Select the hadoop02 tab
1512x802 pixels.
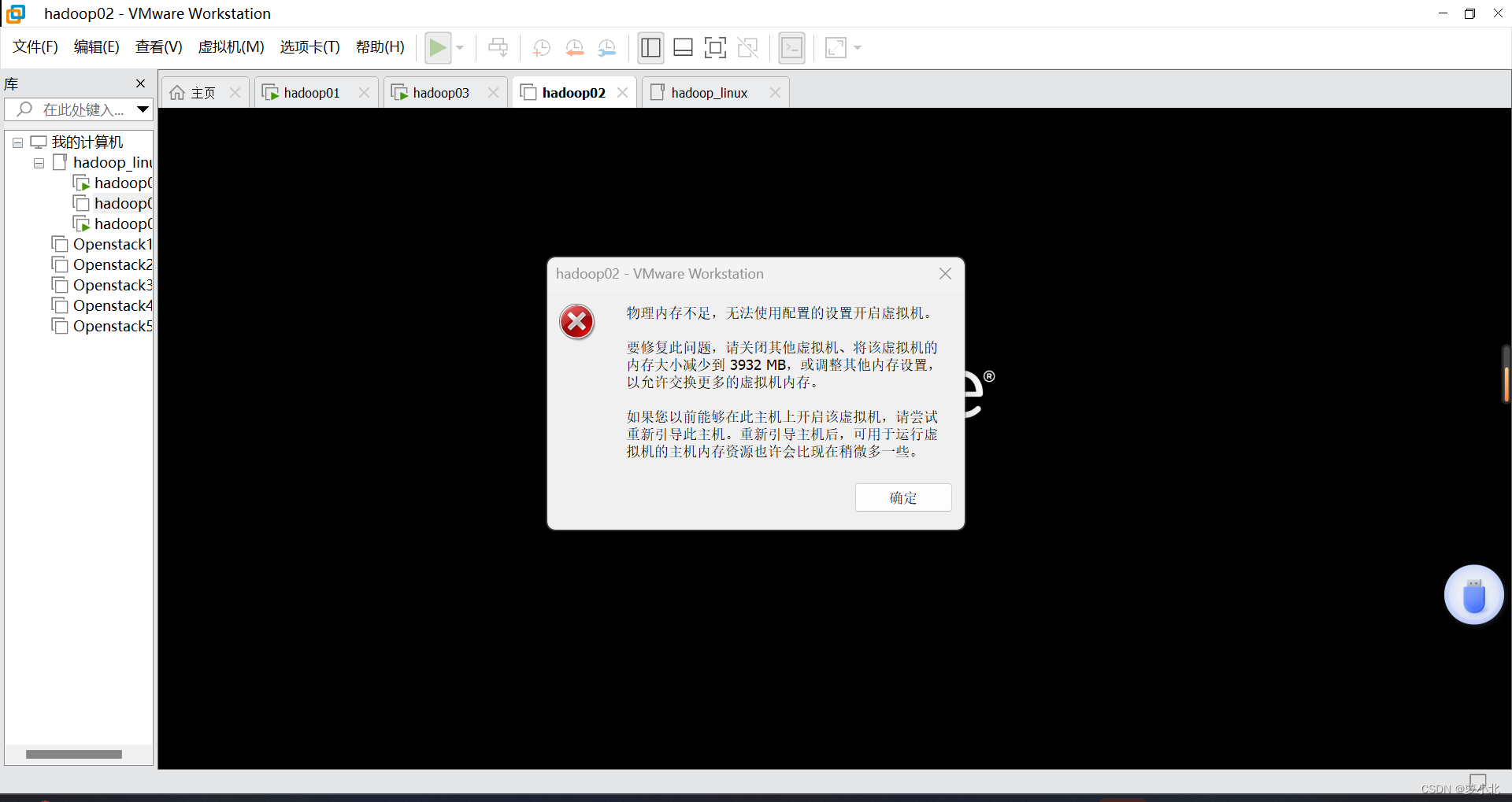(574, 93)
